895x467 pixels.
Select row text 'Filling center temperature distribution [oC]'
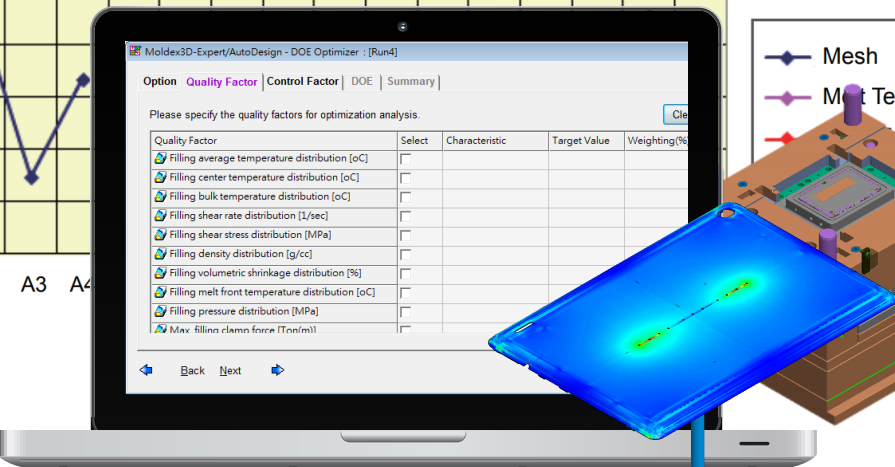264,178
